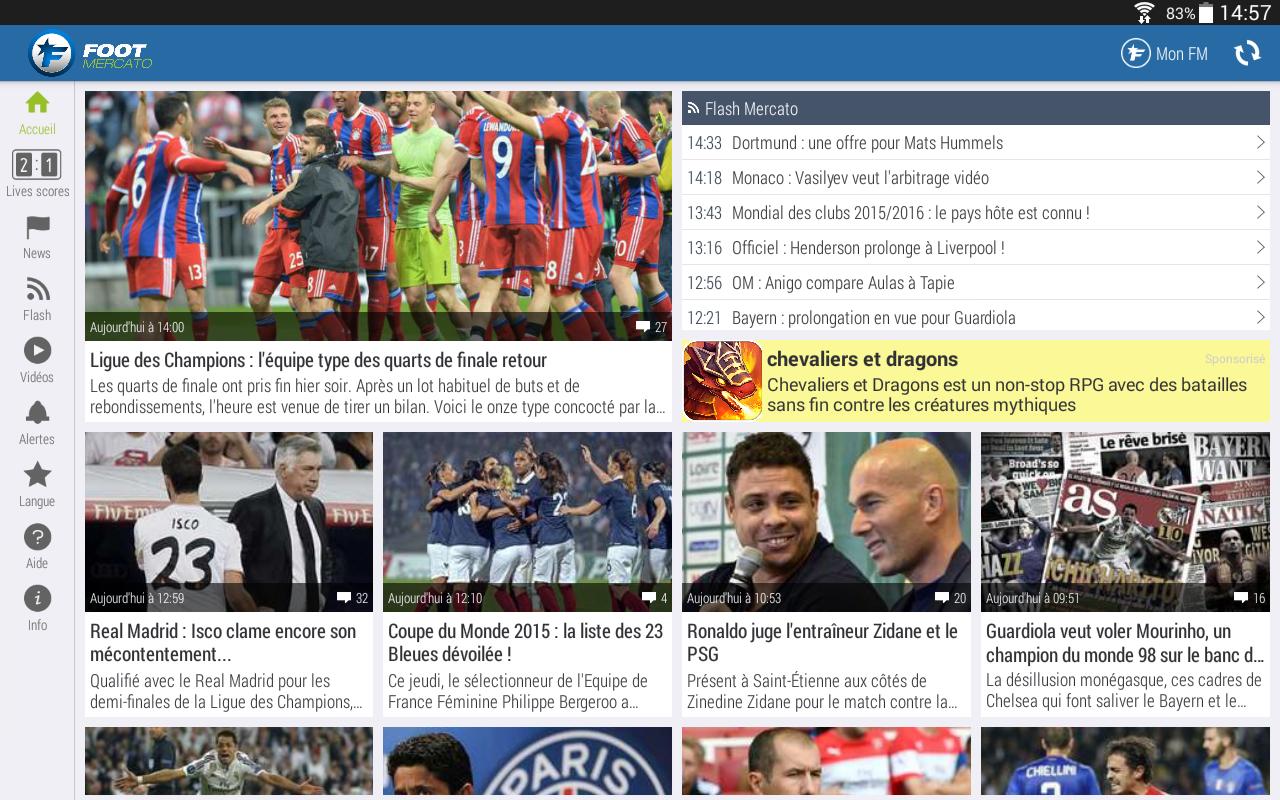
Task: Tap the Aide help icon
Action: coord(37,538)
